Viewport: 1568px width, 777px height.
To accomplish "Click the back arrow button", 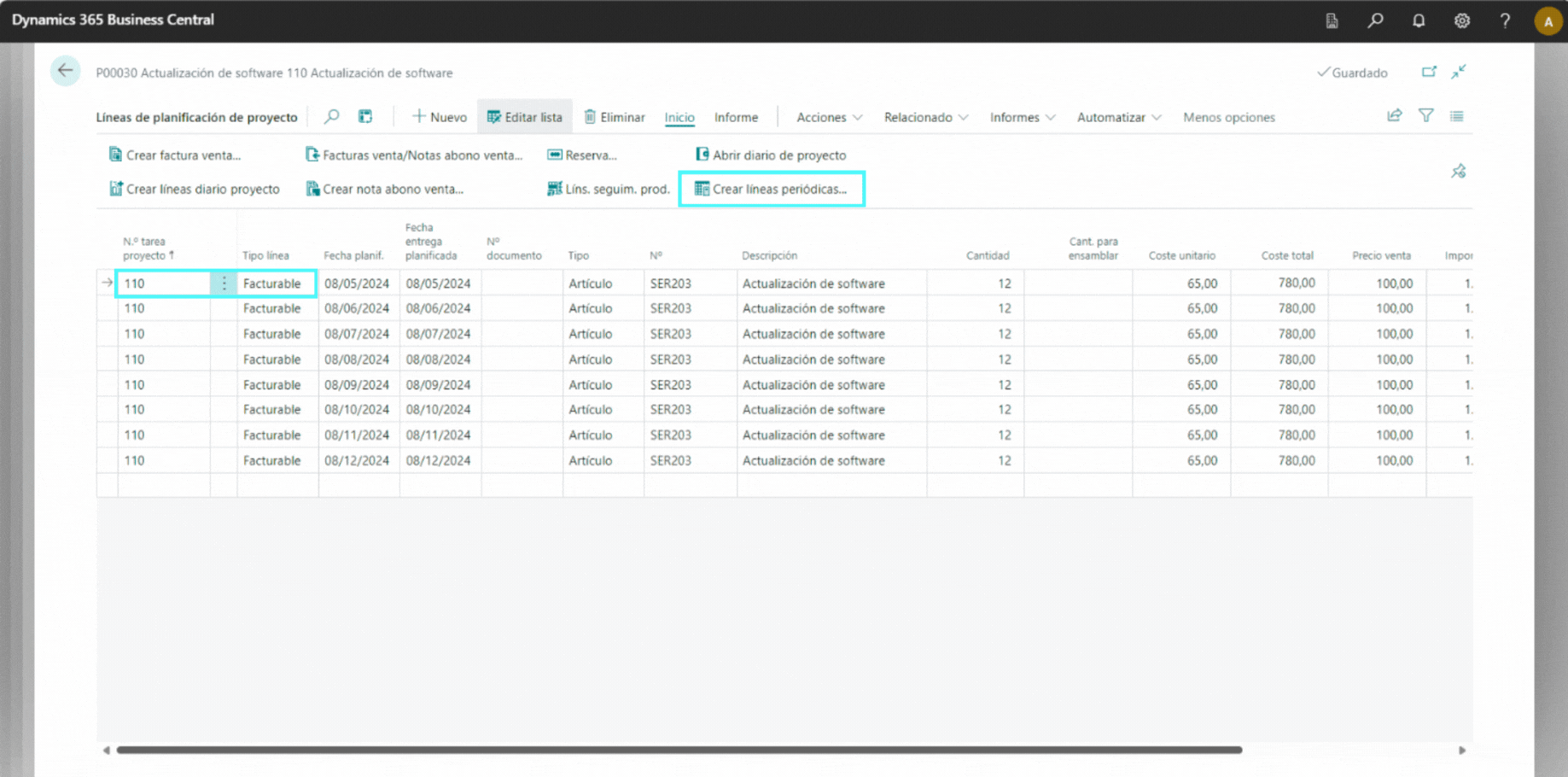I will [65, 71].
